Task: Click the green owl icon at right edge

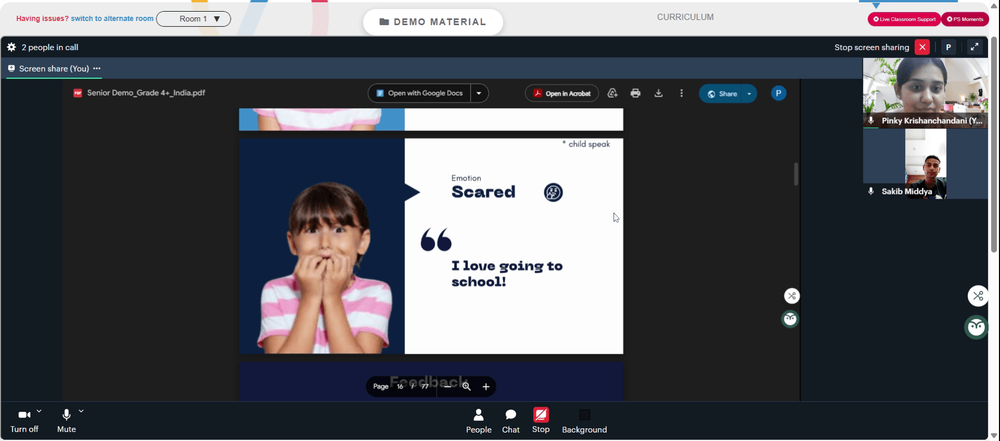Action: point(976,327)
